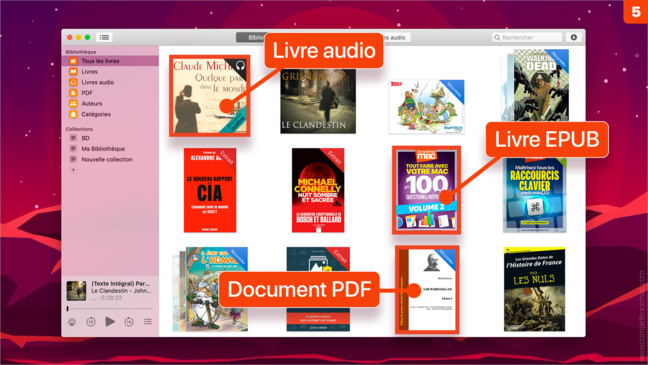Click the 'Le Clandestin - John...' player subtitle
The image size is (648, 365).
pyautogui.click(x=121, y=291)
